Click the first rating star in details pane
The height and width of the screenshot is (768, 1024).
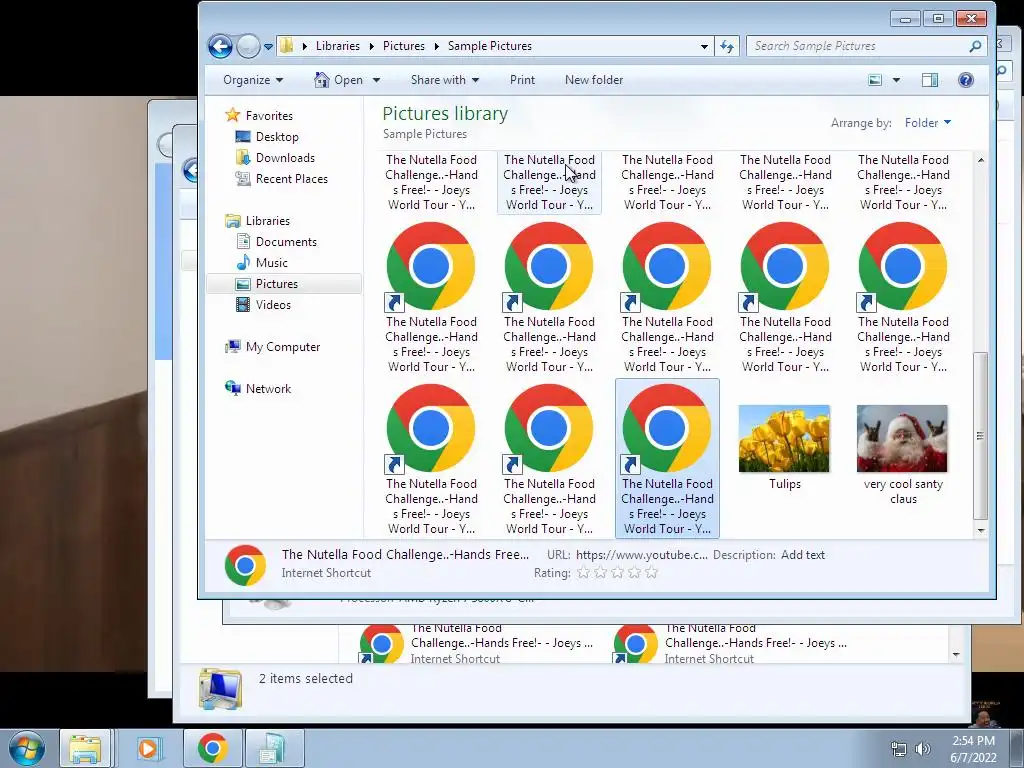click(584, 573)
